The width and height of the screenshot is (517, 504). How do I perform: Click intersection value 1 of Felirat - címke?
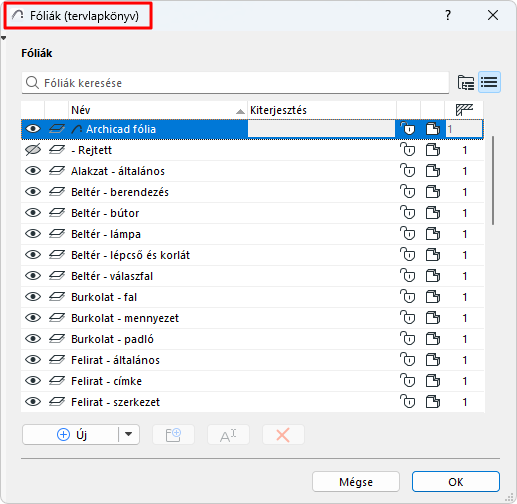[x=465, y=381]
